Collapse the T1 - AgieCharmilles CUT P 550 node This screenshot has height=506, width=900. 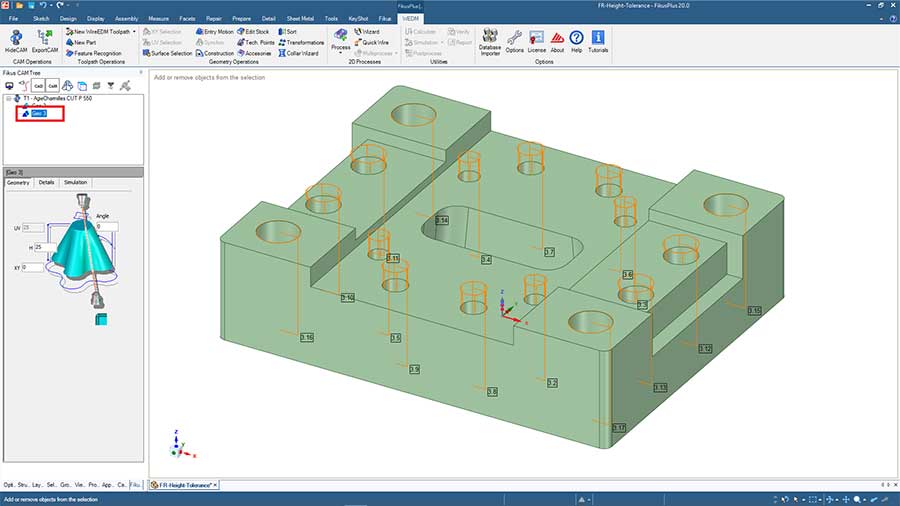click(8, 99)
